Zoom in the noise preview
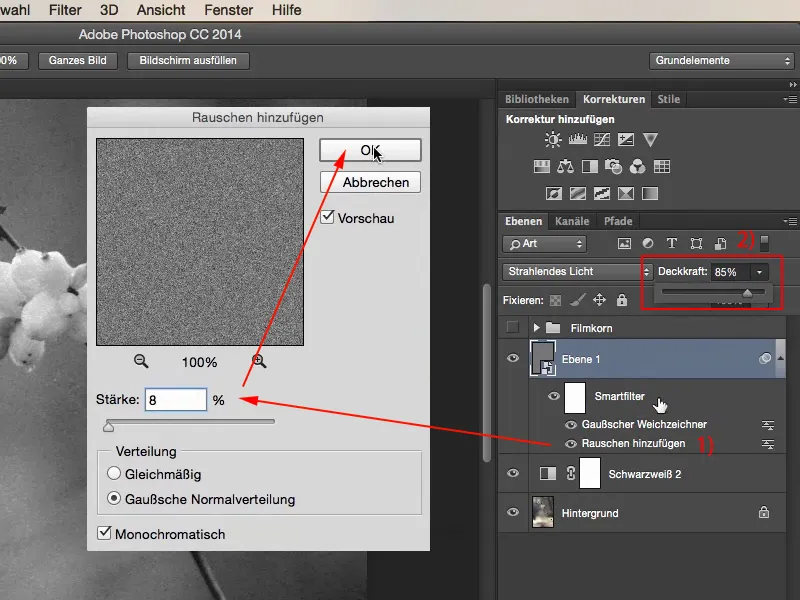The width and height of the screenshot is (800, 600). 259,361
